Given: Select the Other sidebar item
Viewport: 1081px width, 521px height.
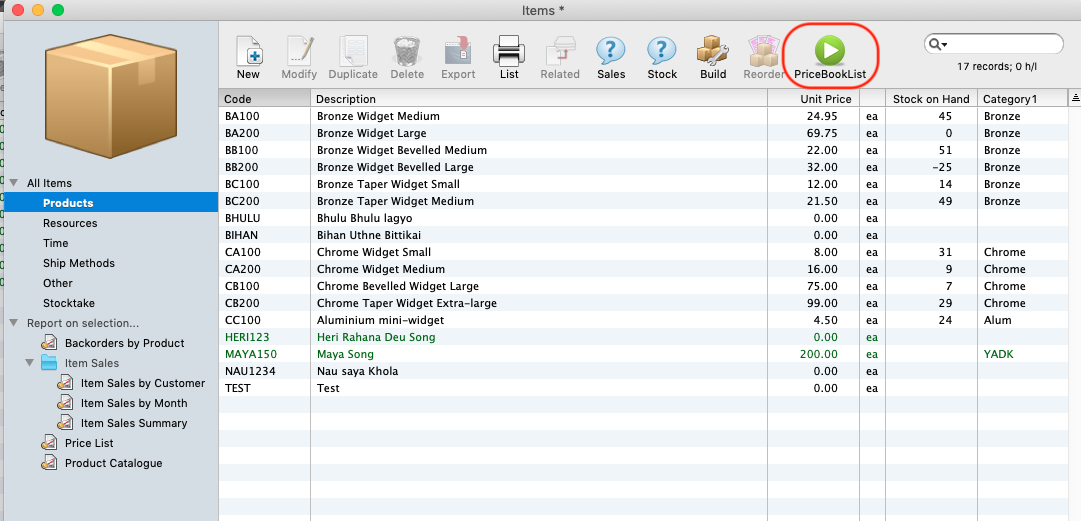Looking at the screenshot, I should [x=111, y=283].
